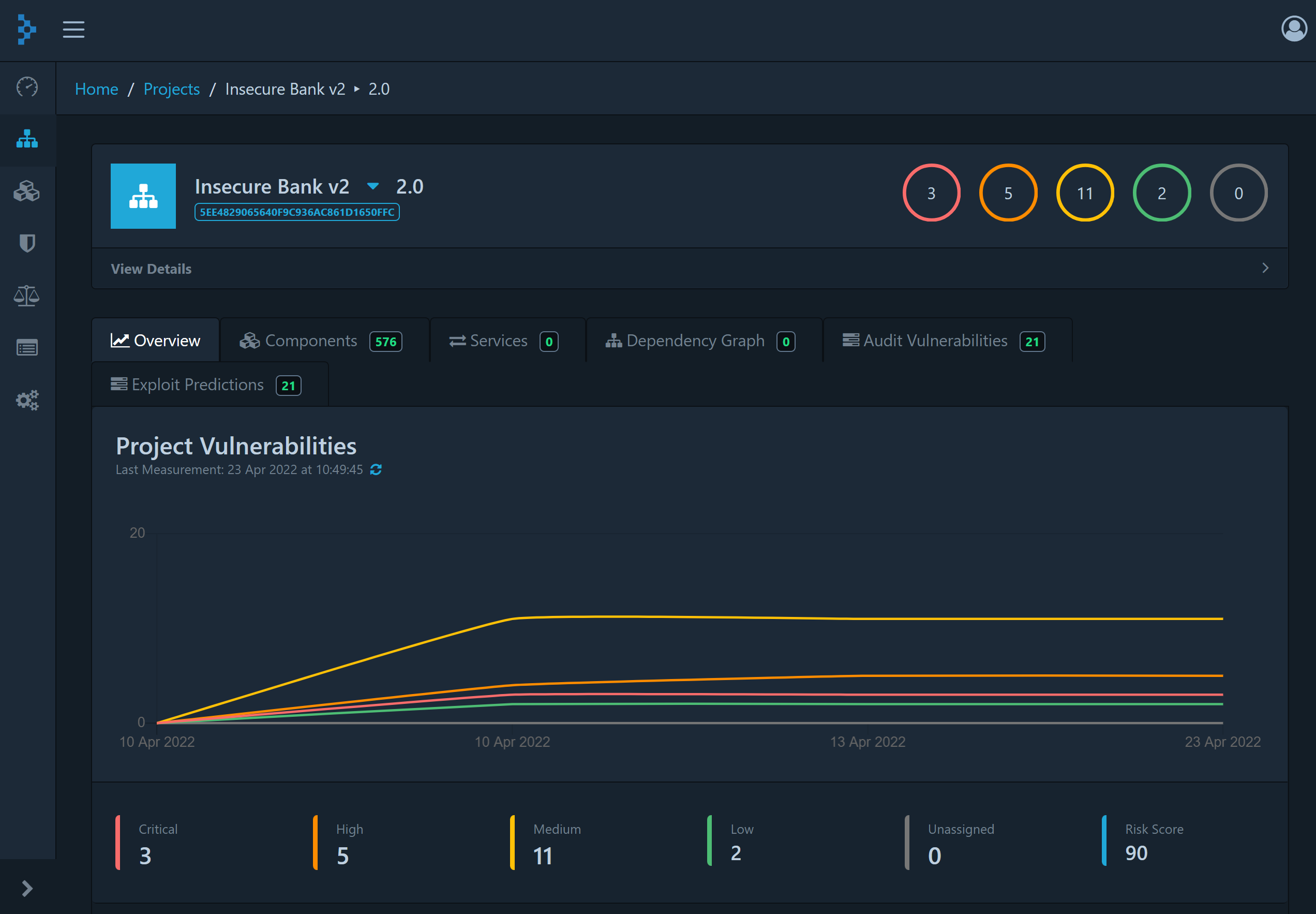Screen dimensions: 1316x914
Task: Open project version dropdown arrow
Action: point(372,186)
